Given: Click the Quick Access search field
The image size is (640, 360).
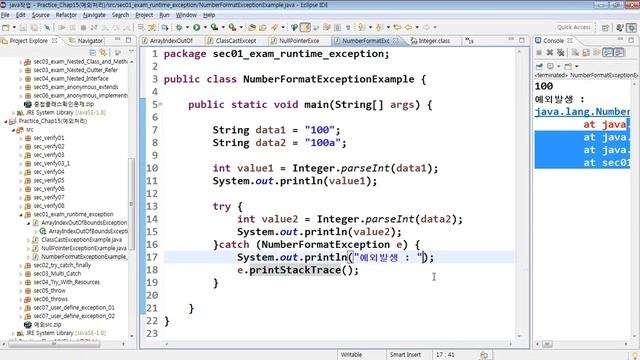Looking at the screenshot, I should pos(574,27).
